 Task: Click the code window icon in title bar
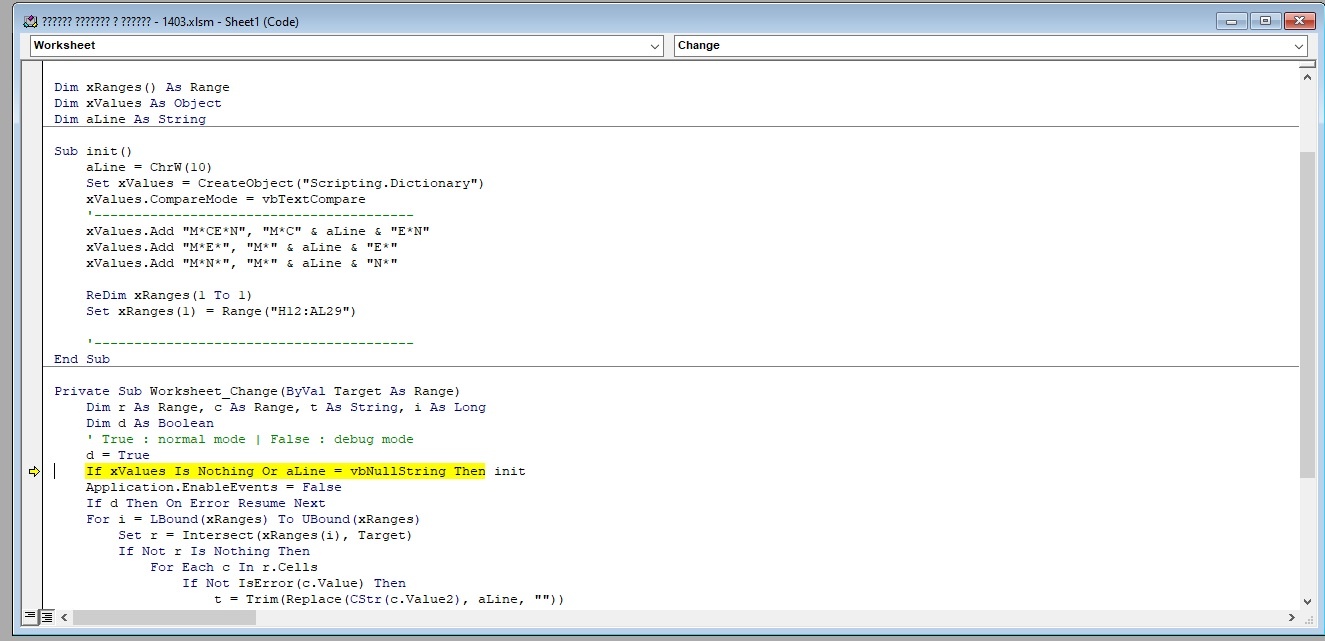click(x=31, y=21)
